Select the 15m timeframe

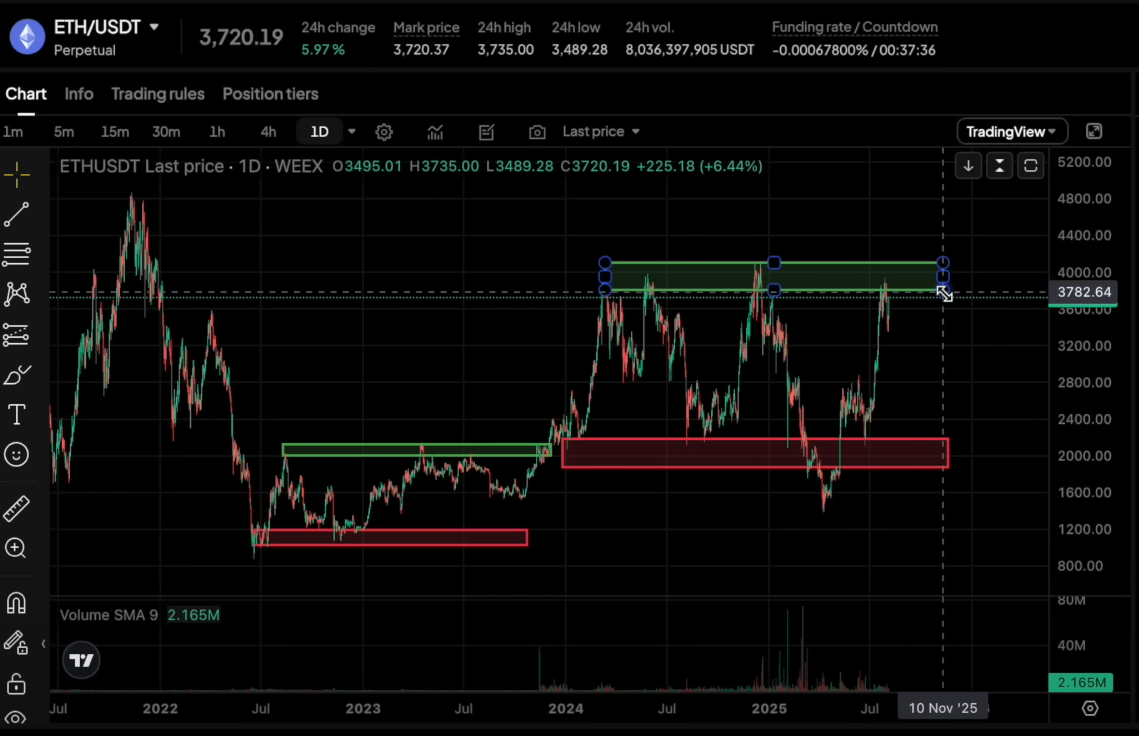[x=115, y=132]
